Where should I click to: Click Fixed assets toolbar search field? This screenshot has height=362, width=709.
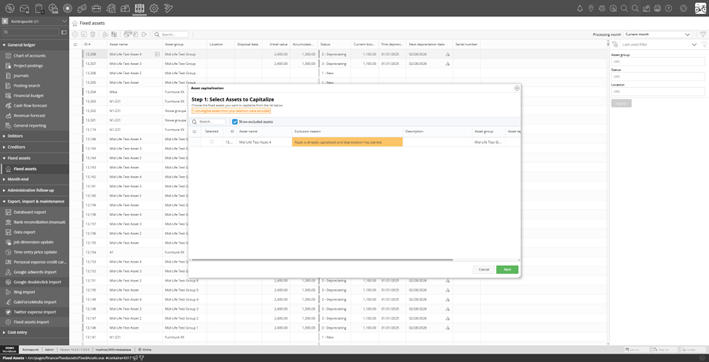(170, 34)
